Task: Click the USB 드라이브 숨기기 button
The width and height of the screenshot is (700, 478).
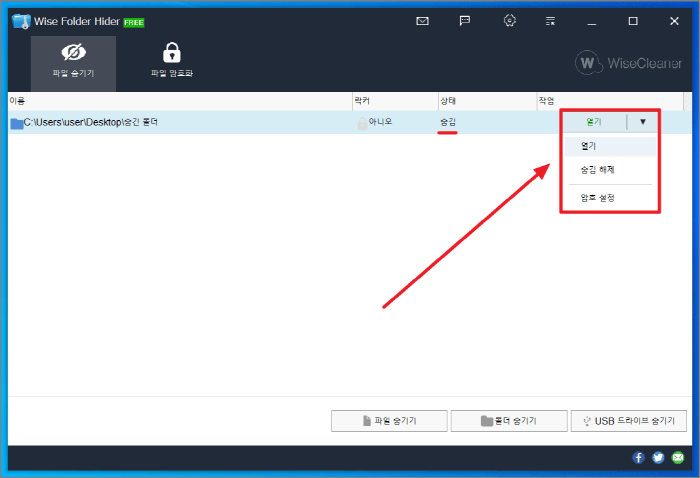Action: pos(629,421)
